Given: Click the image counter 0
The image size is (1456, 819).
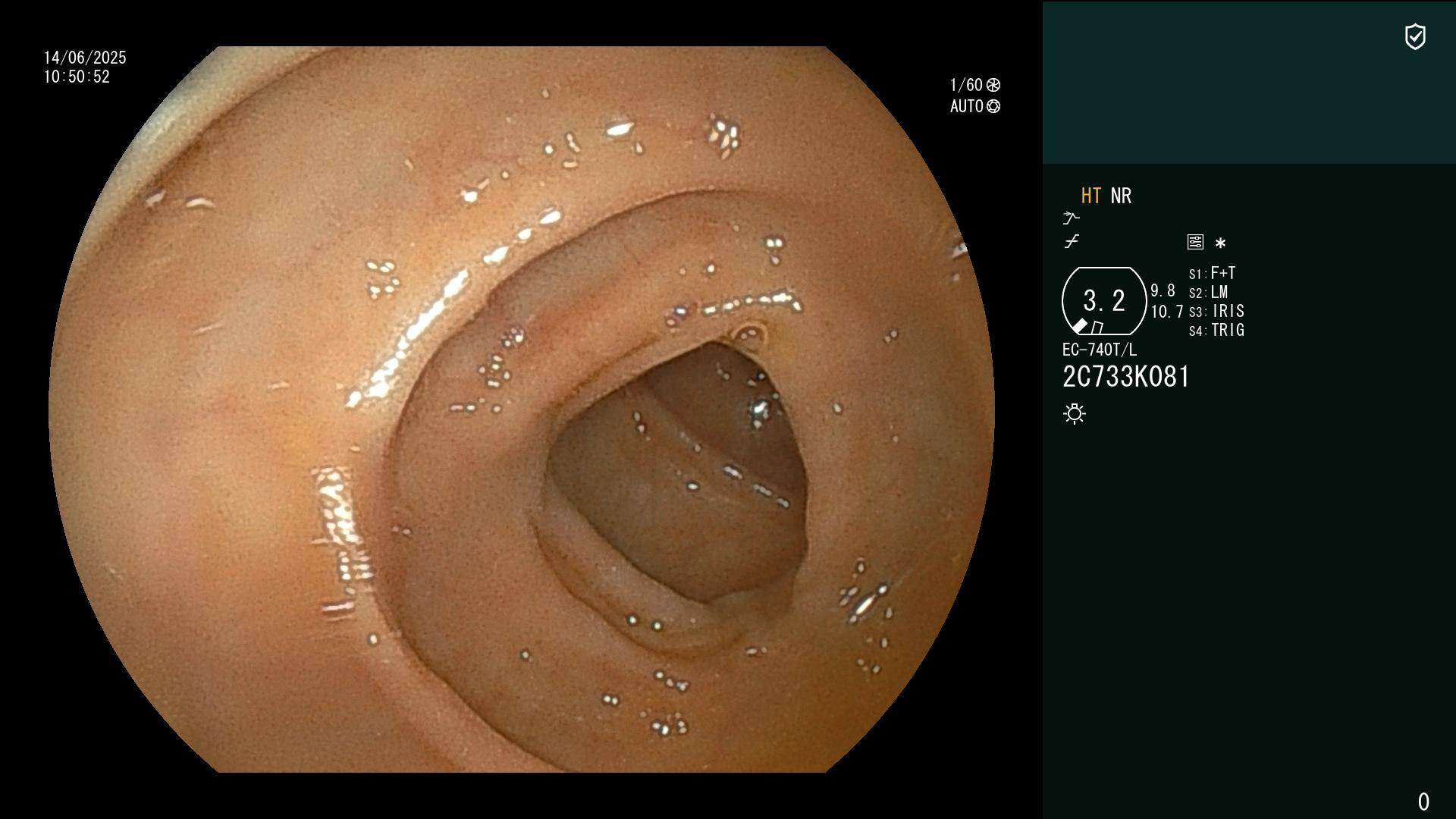Looking at the screenshot, I should pos(1423,802).
